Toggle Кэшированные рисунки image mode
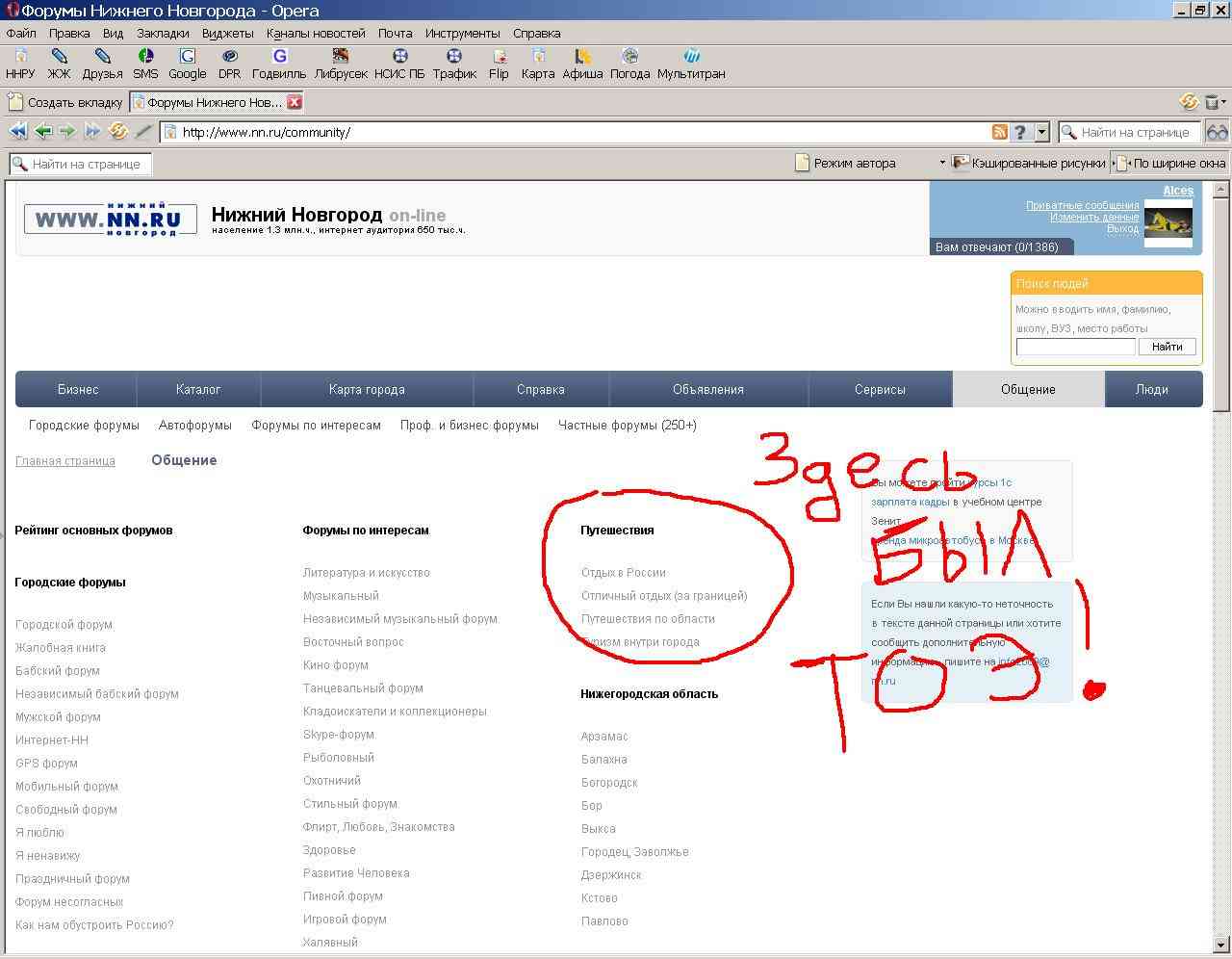1232x959 pixels. pos(1028,164)
